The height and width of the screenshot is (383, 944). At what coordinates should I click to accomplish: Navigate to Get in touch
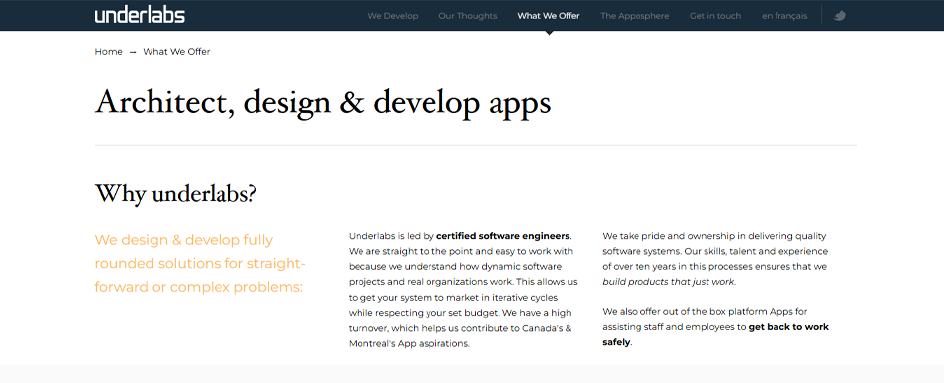pos(715,16)
